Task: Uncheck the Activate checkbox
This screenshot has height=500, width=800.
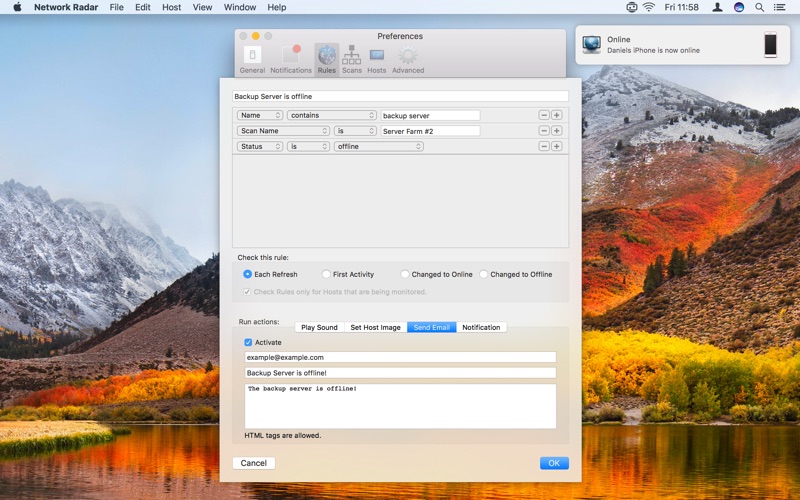Action: point(249,342)
